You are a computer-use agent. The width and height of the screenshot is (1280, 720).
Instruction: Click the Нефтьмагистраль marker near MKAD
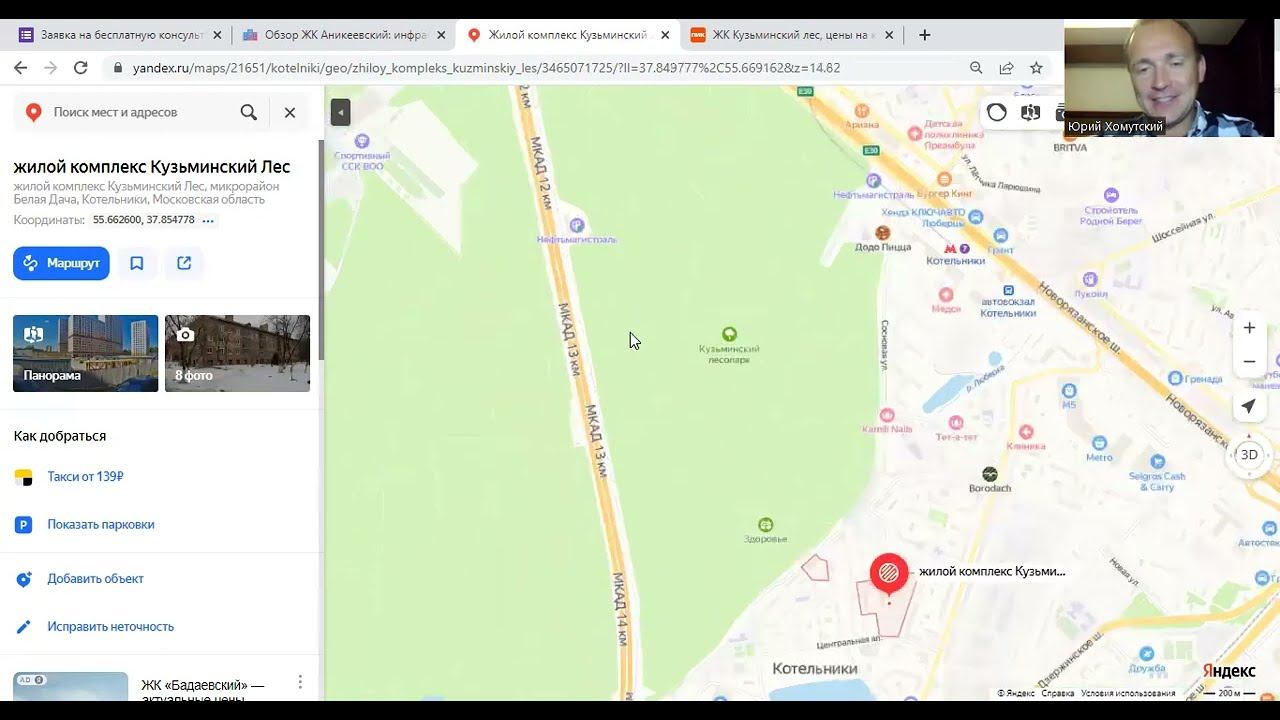point(576,225)
